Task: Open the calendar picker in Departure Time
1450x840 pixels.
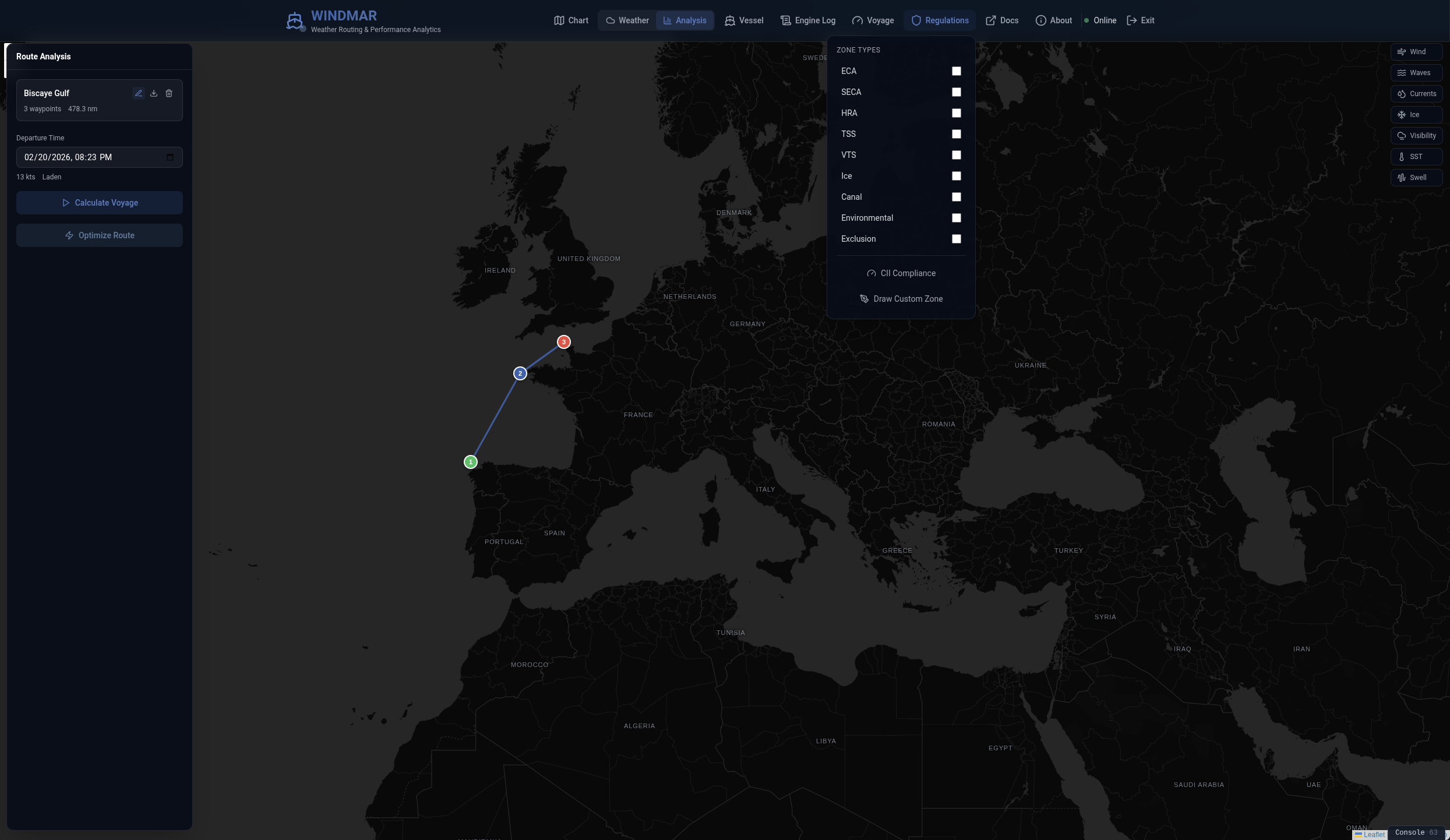Action: click(x=170, y=157)
